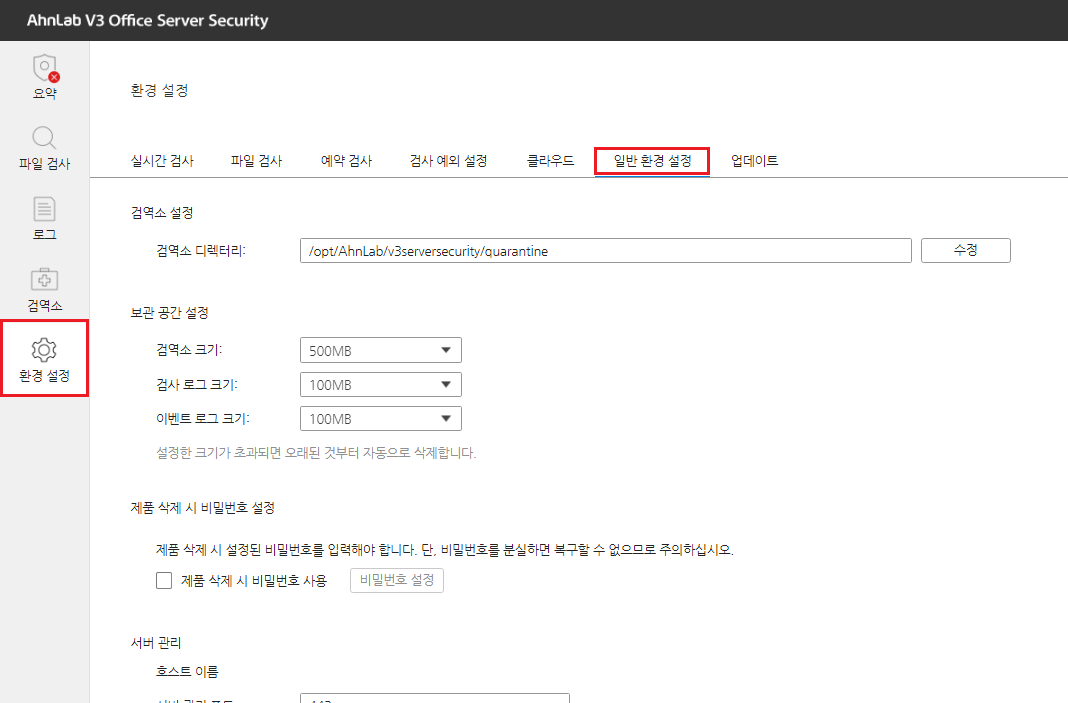1068x703 pixels.
Task: Open the 파일 검사 magnifier icon
Action: (x=44, y=137)
